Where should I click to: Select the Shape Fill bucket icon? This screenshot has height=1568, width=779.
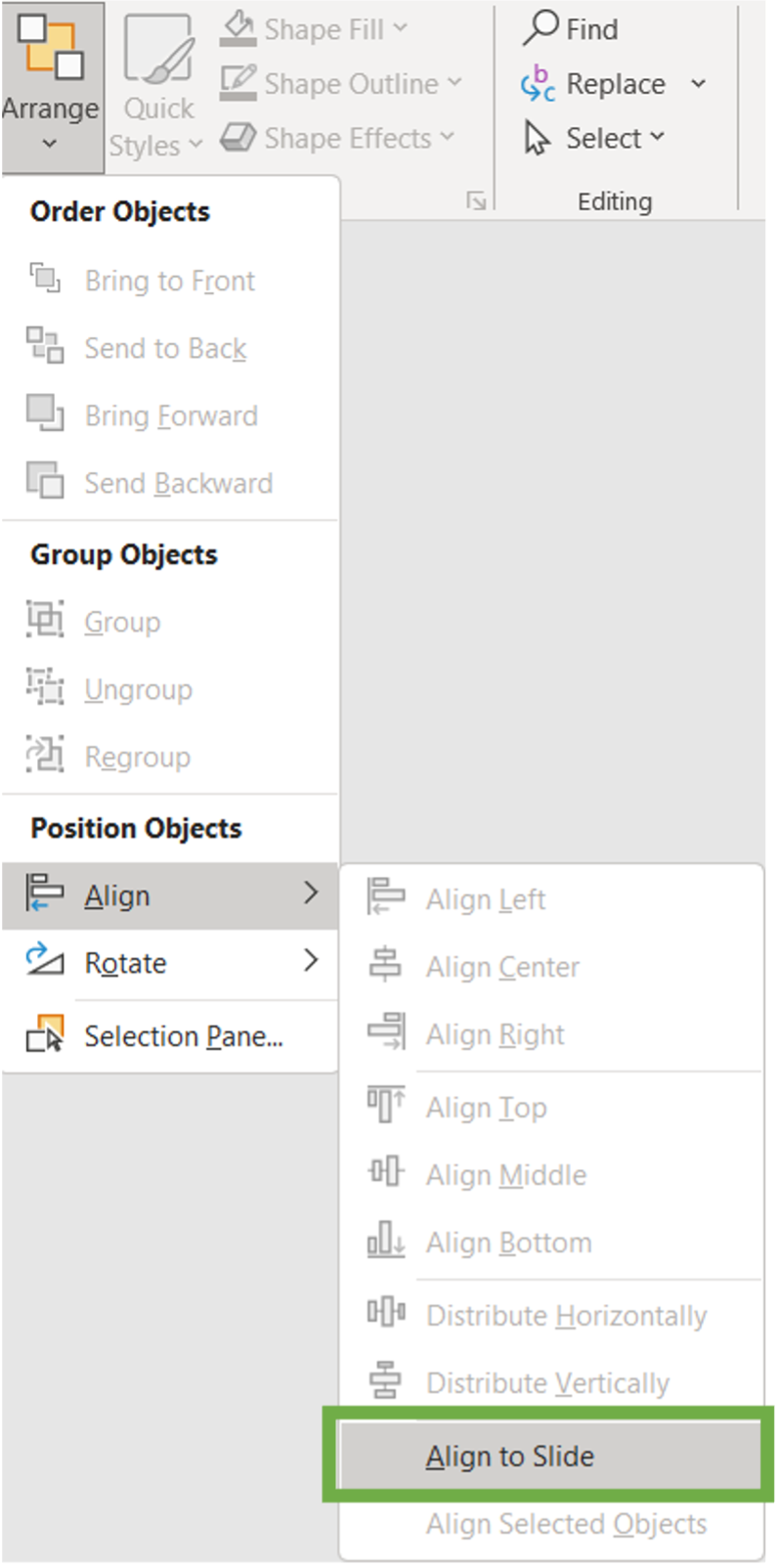click(x=238, y=28)
